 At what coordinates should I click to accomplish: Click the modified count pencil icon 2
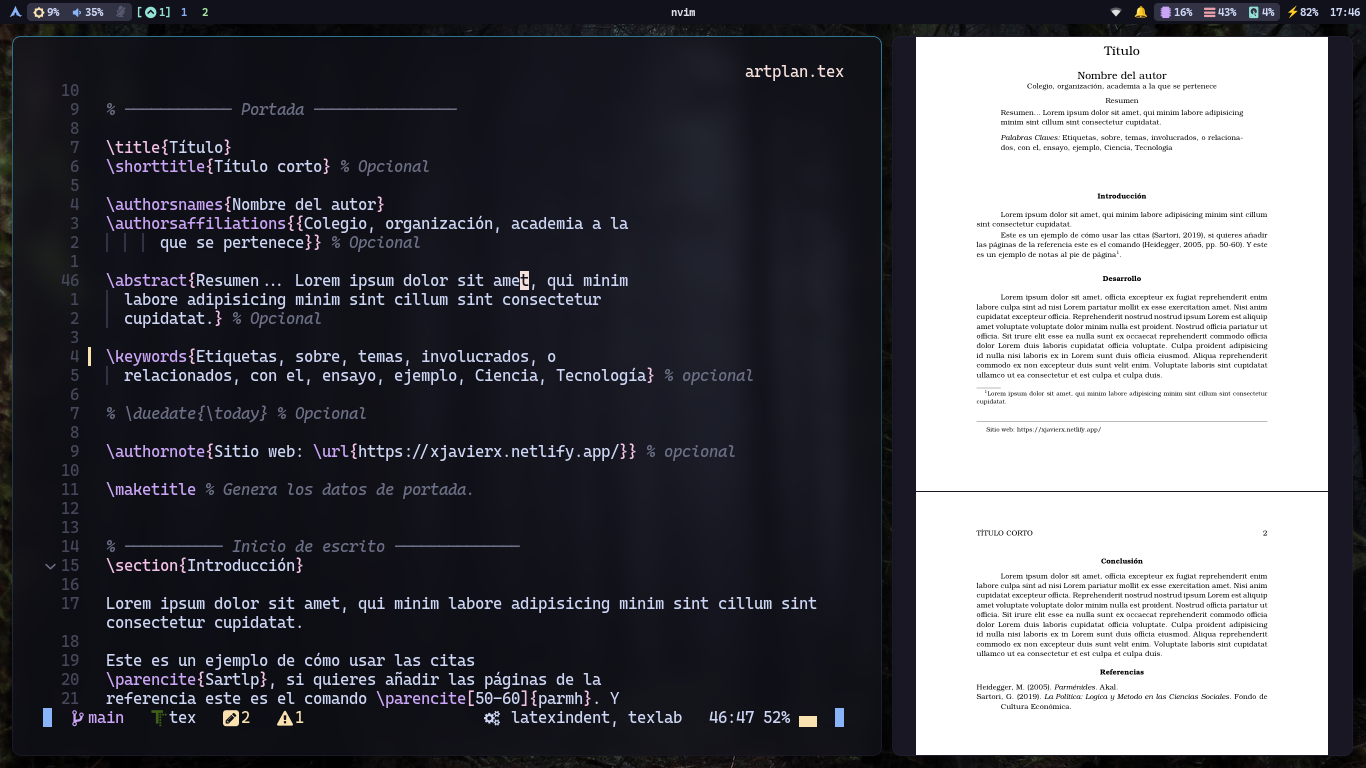pyautogui.click(x=236, y=718)
